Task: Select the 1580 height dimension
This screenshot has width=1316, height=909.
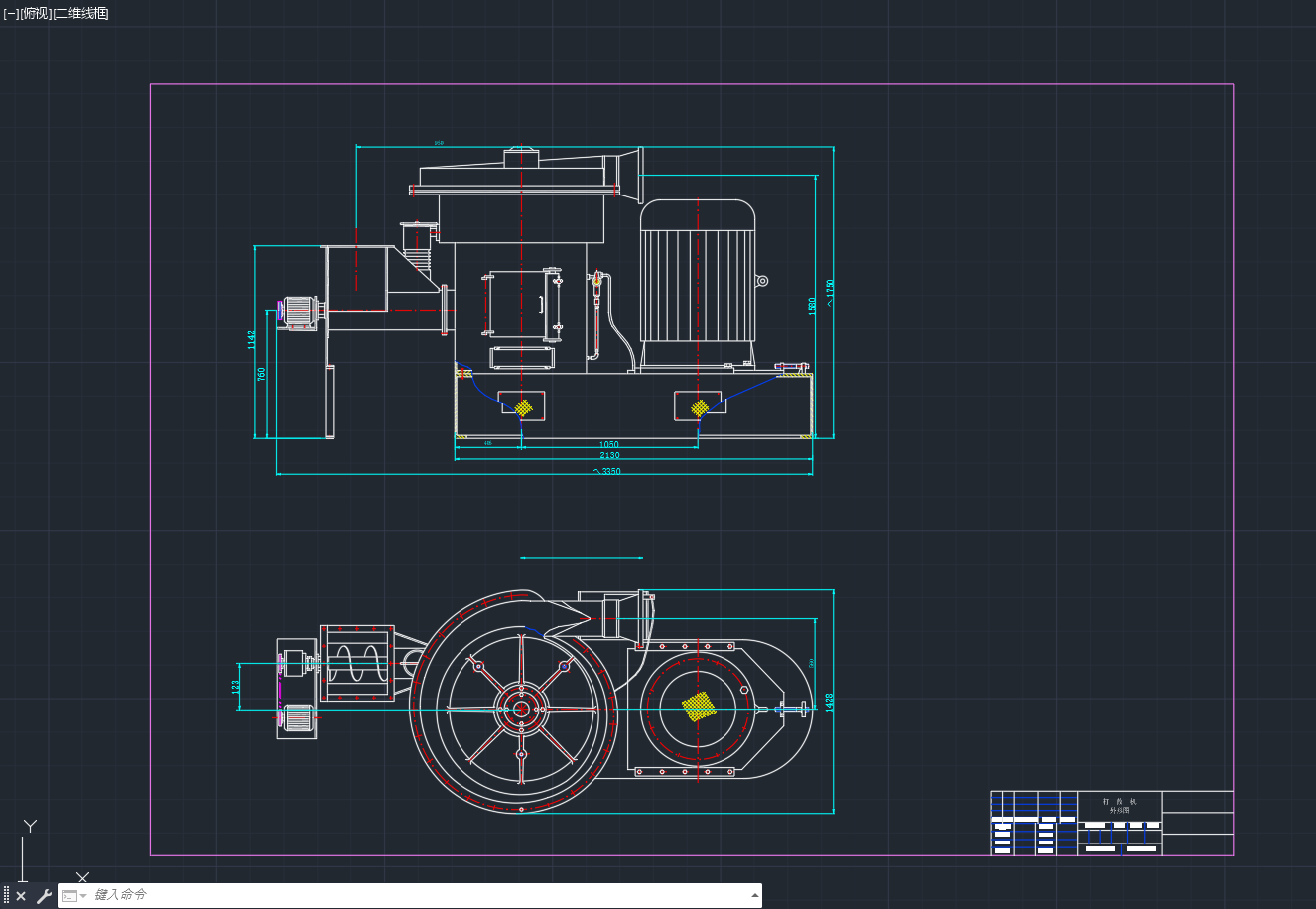Action: 812,305
